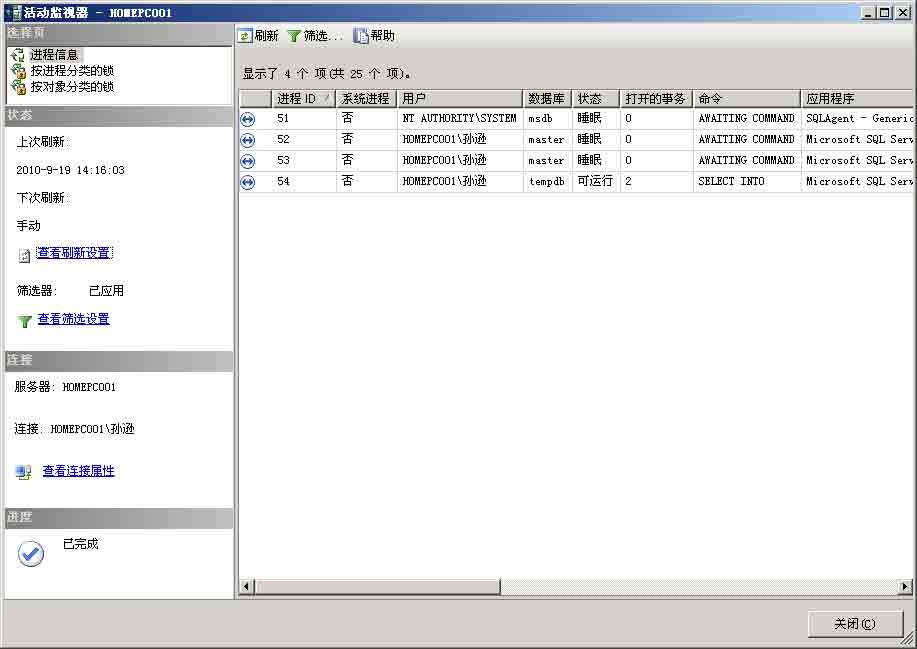This screenshot has width=917, height=649.
Task: Select the SELECT INTO command cell
Action: click(731, 182)
